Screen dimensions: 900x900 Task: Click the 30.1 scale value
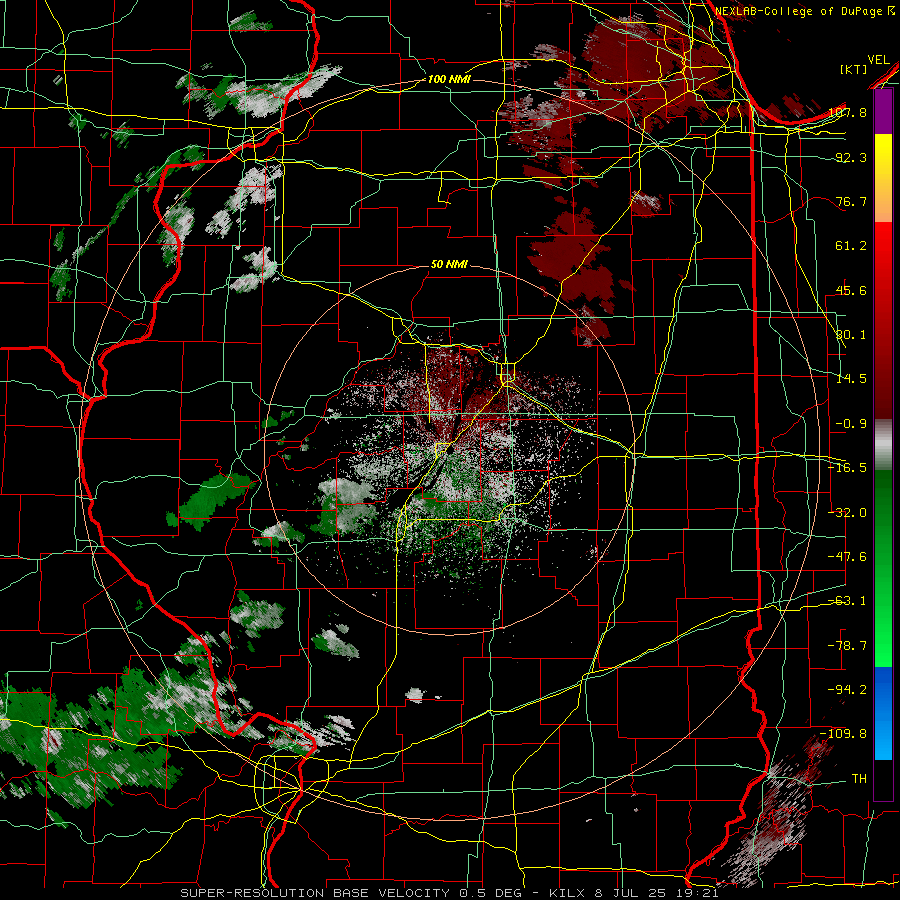(851, 335)
